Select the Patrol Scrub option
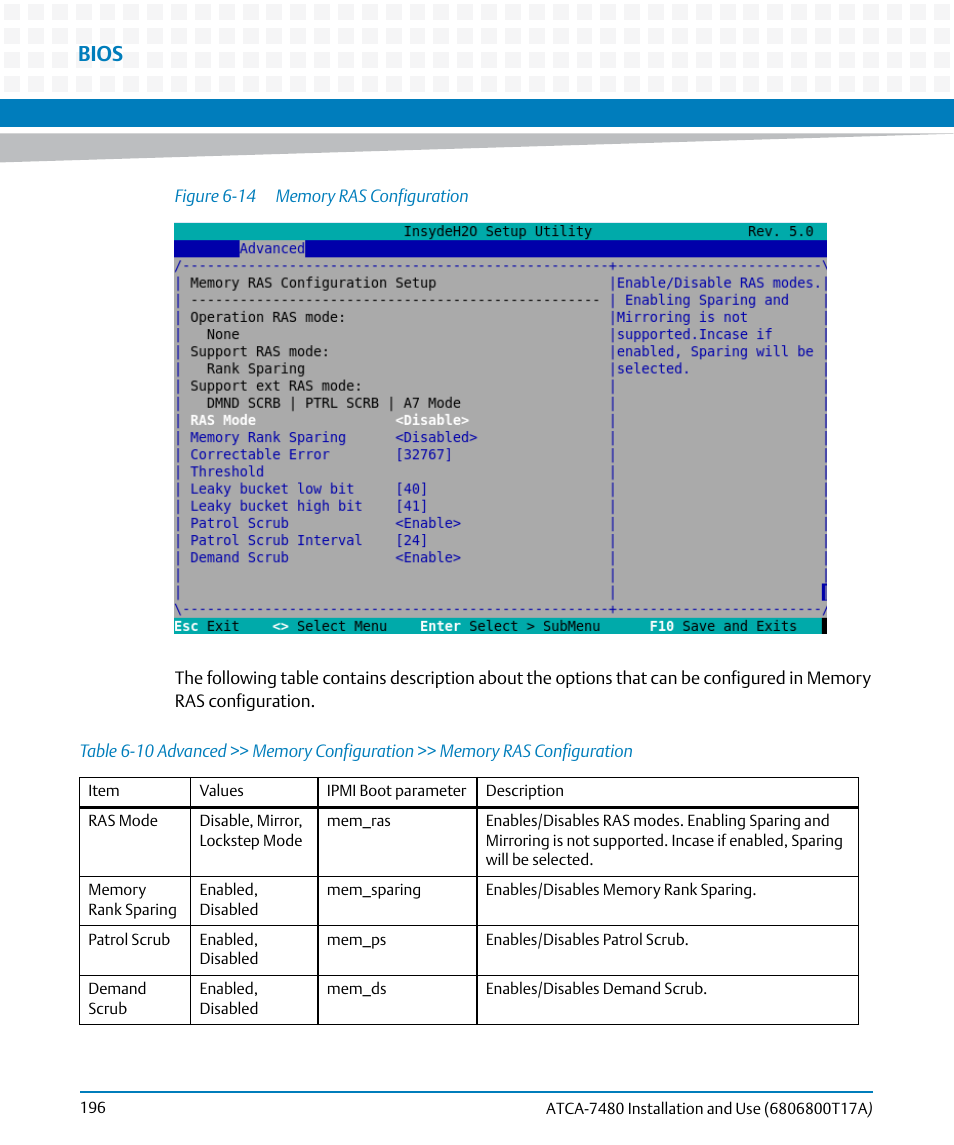The width and height of the screenshot is (954, 1145). tap(240, 523)
